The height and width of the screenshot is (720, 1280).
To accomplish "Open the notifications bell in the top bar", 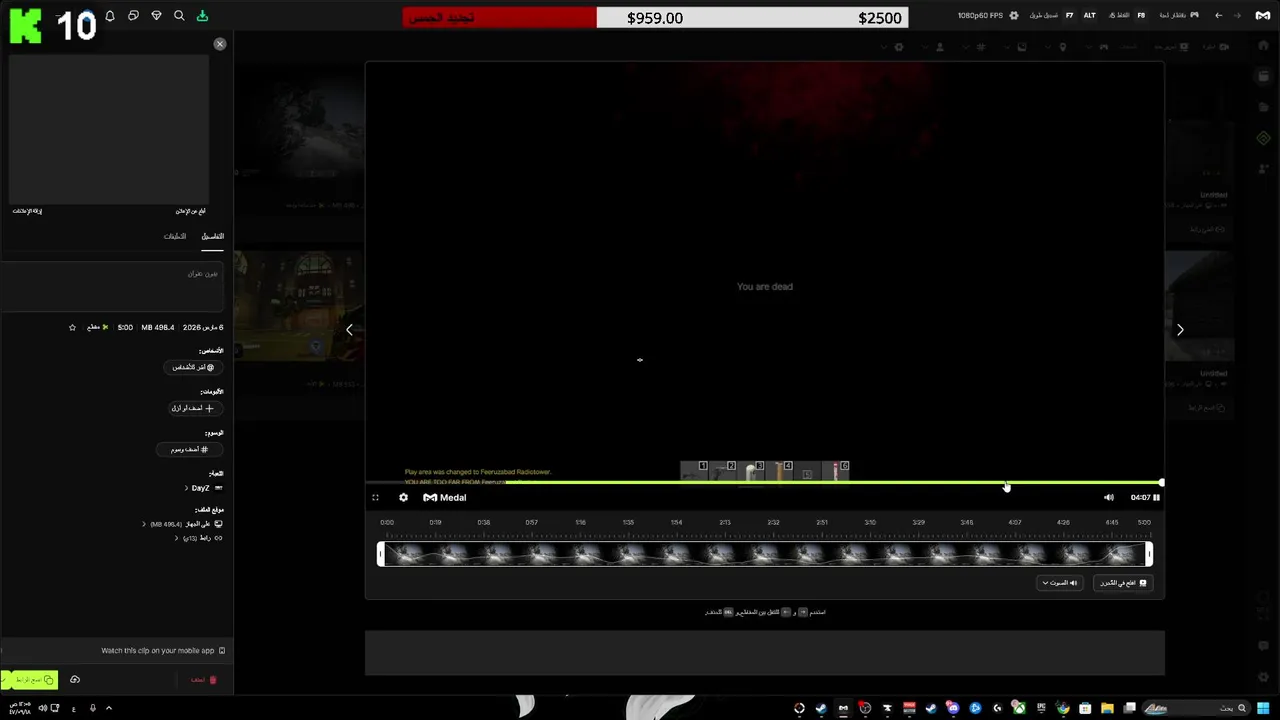I will click(110, 16).
